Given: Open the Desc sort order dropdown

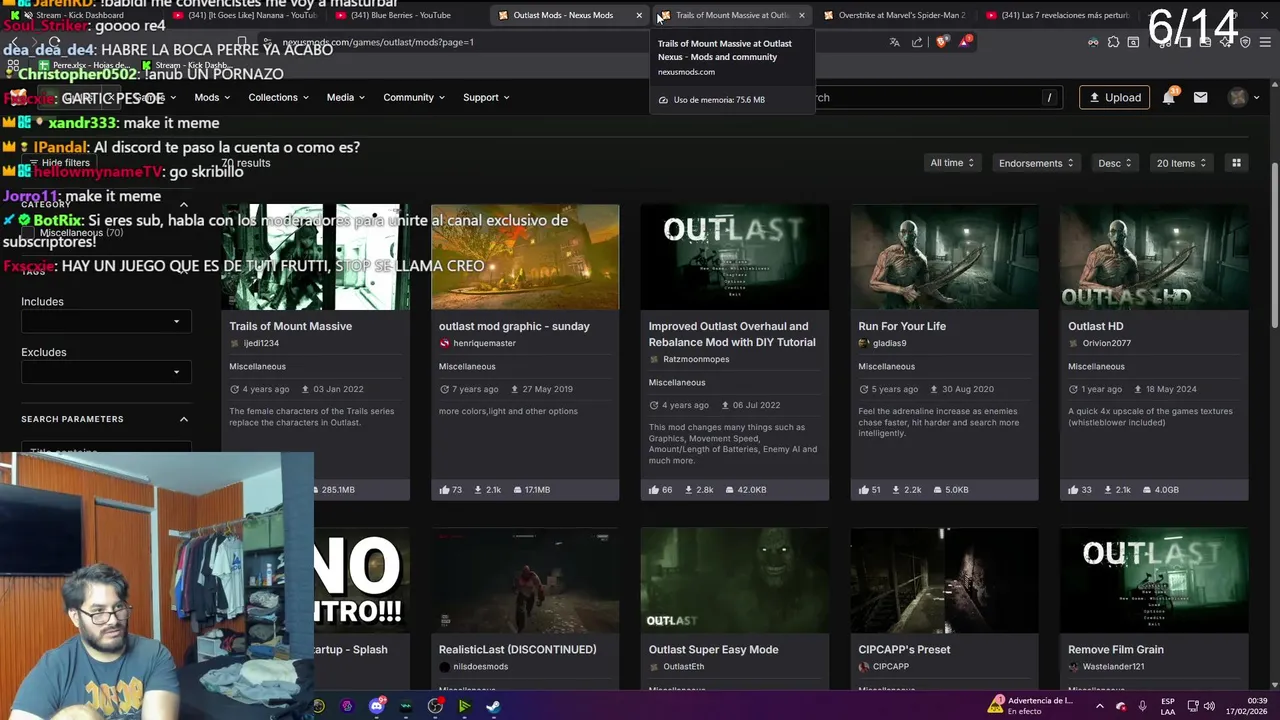Looking at the screenshot, I should click(x=1115, y=163).
